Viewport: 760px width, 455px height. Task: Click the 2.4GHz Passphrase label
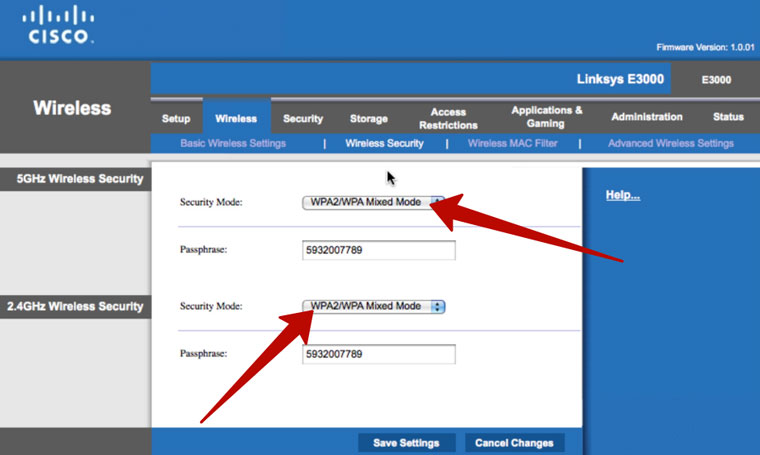(x=203, y=354)
